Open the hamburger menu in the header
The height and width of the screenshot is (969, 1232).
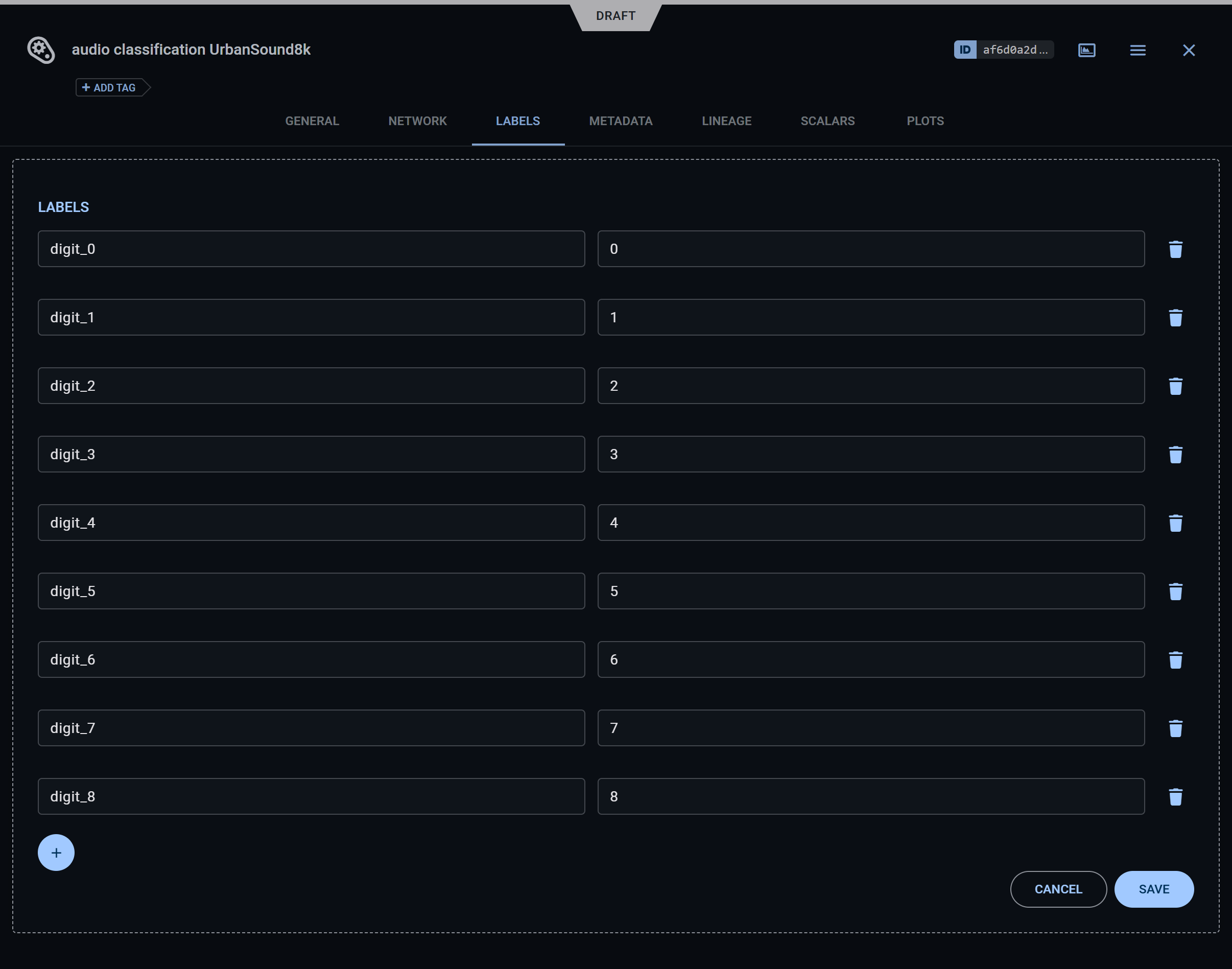(1138, 50)
